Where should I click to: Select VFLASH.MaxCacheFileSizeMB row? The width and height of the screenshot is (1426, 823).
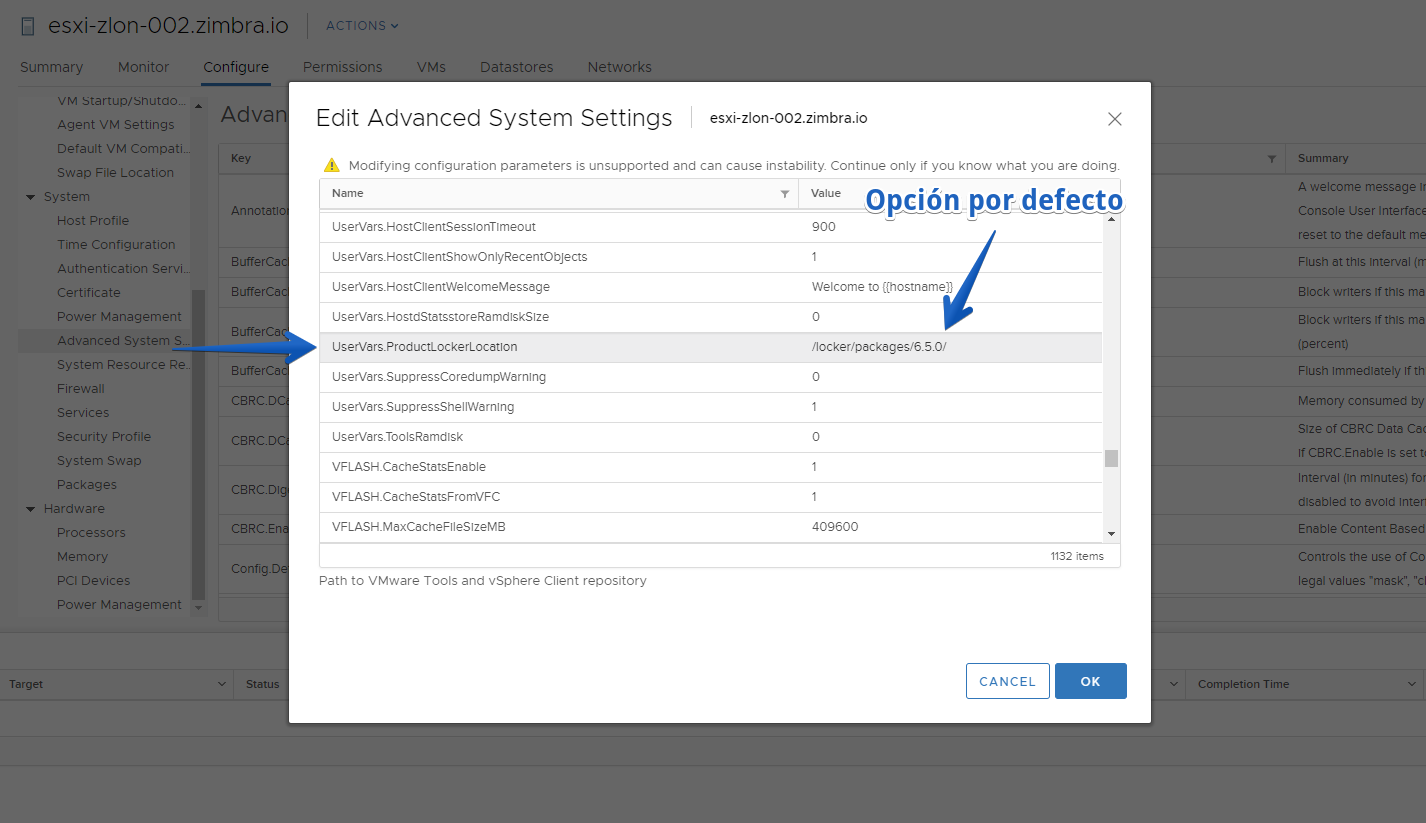coord(711,527)
